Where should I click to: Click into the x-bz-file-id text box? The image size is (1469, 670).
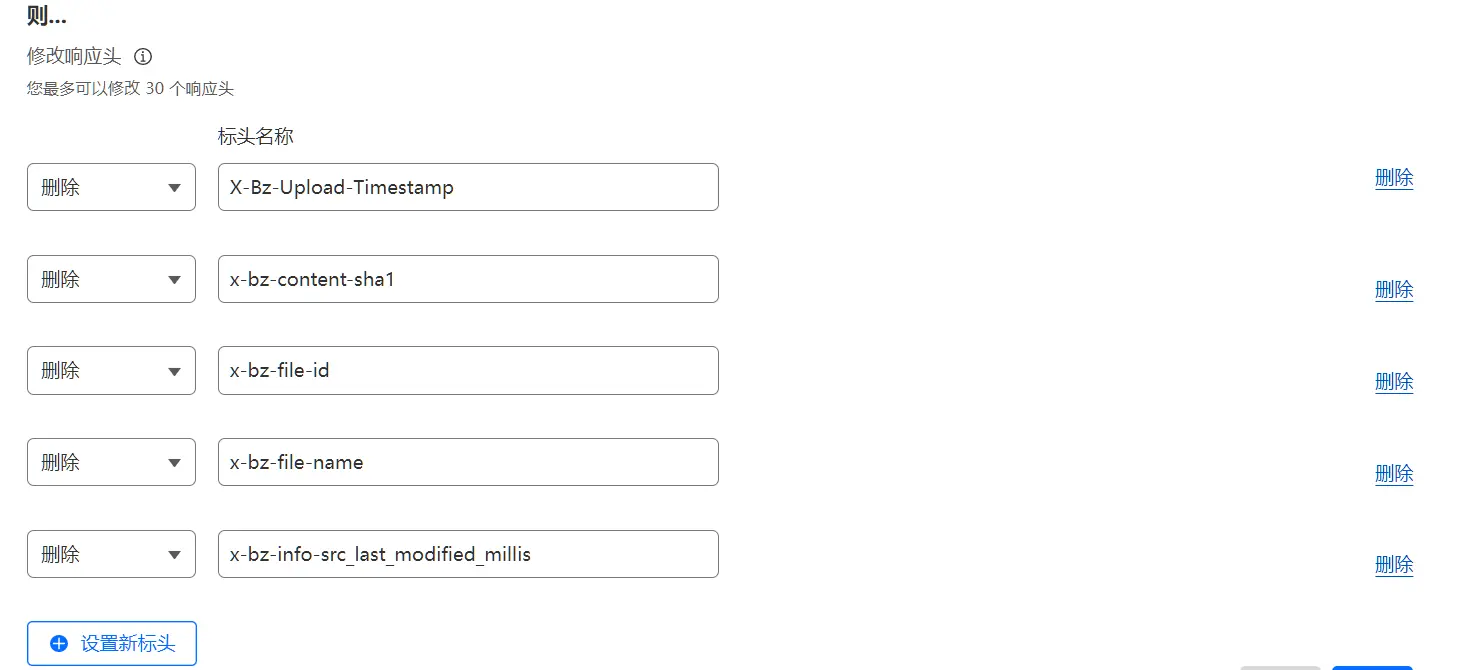tap(468, 370)
